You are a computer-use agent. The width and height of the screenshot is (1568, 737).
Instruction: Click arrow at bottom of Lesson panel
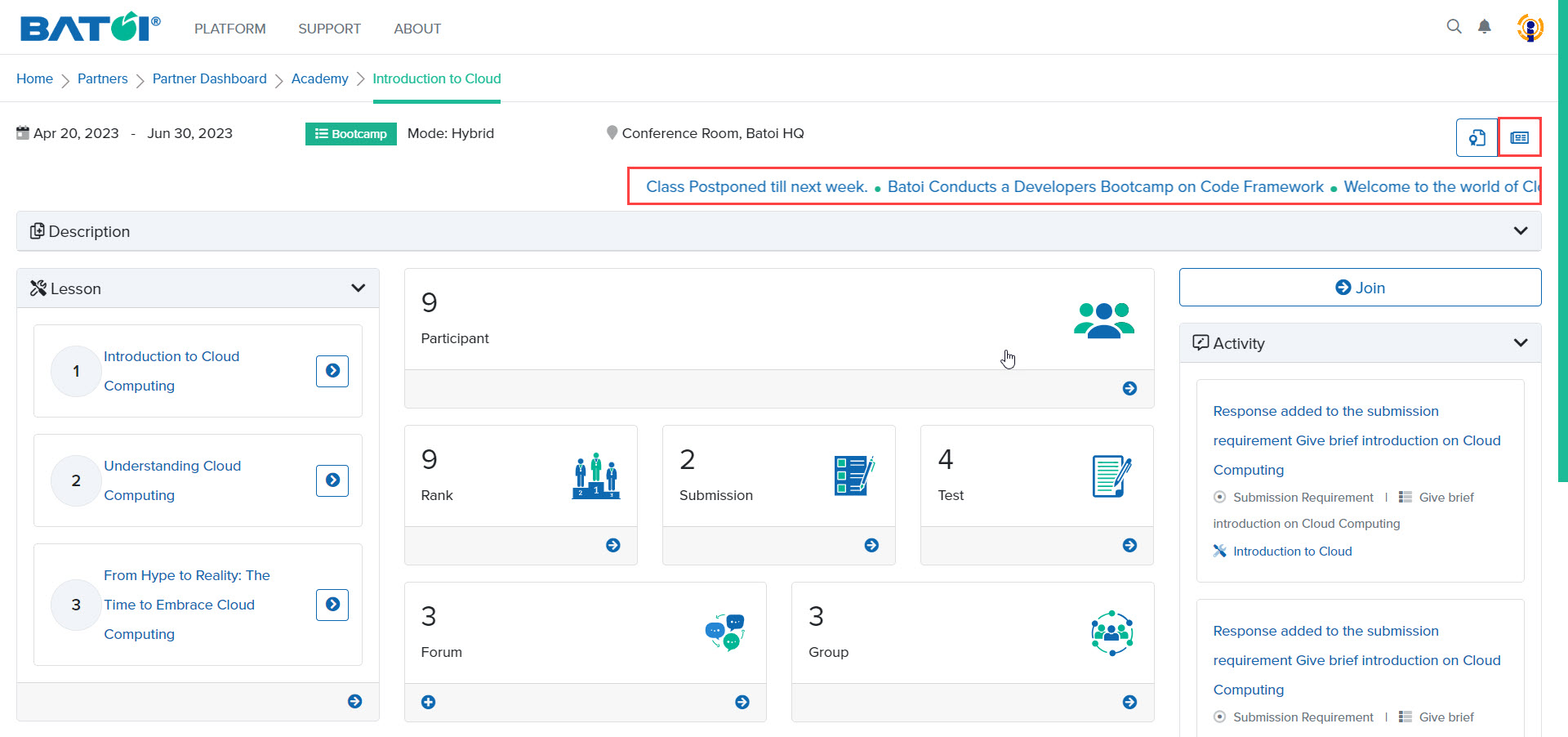tap(354, 701)
